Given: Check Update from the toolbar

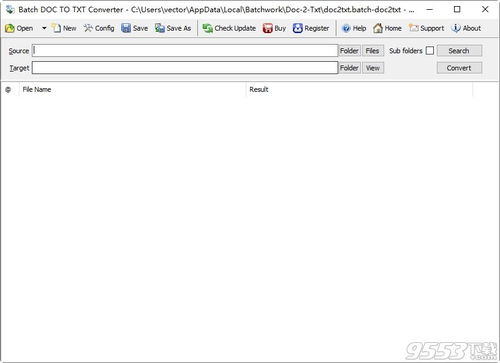Looking at the screenshot, I should click(229, 28).
